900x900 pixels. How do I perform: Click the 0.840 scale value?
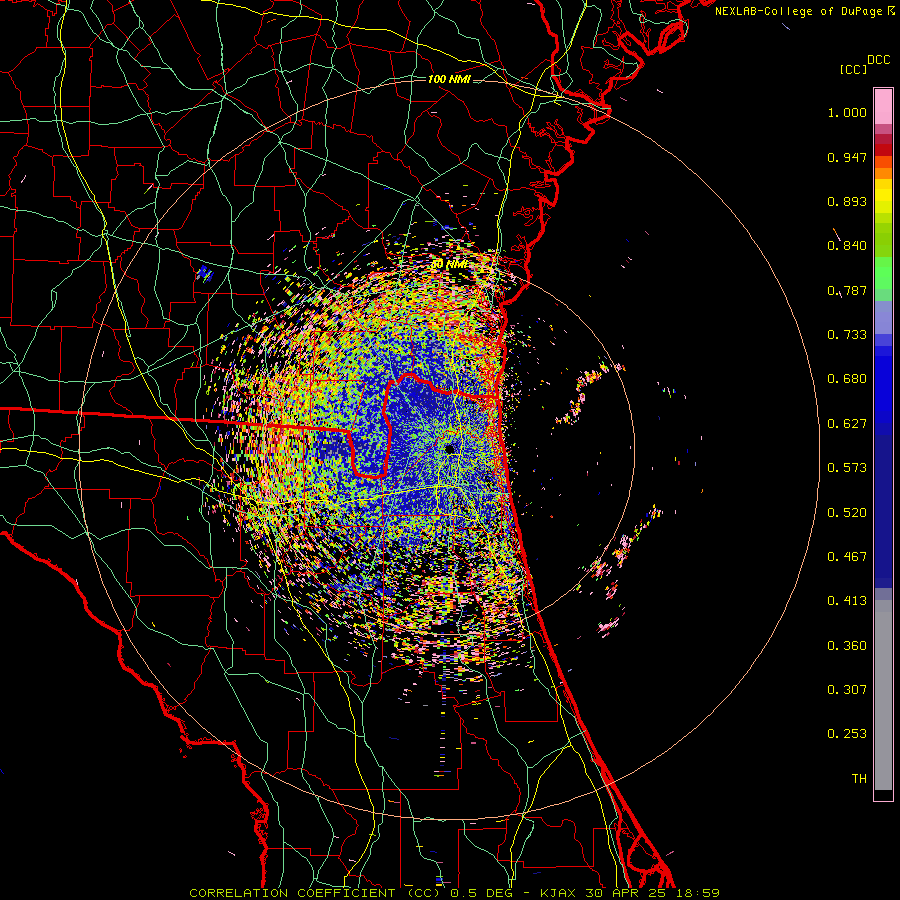pyautogui.click(x=847, y=246)
